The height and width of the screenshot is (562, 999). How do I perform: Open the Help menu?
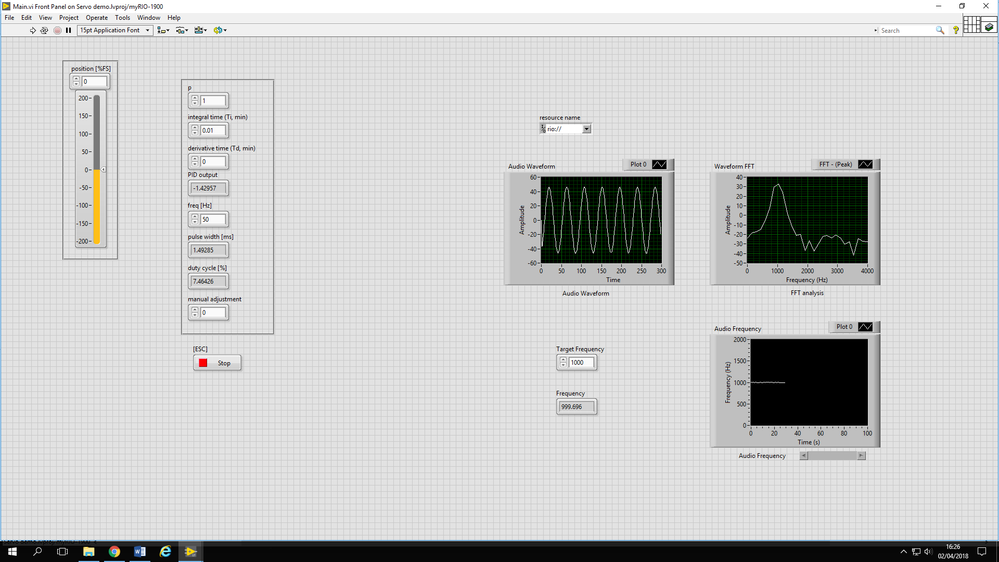coord(173,18)
